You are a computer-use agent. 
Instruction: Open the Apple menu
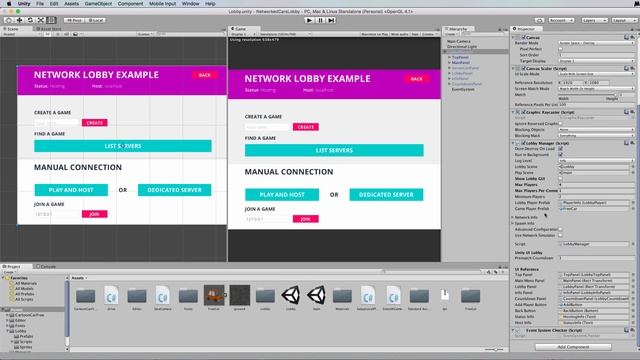pyautogui.click(x=9, y=4)
